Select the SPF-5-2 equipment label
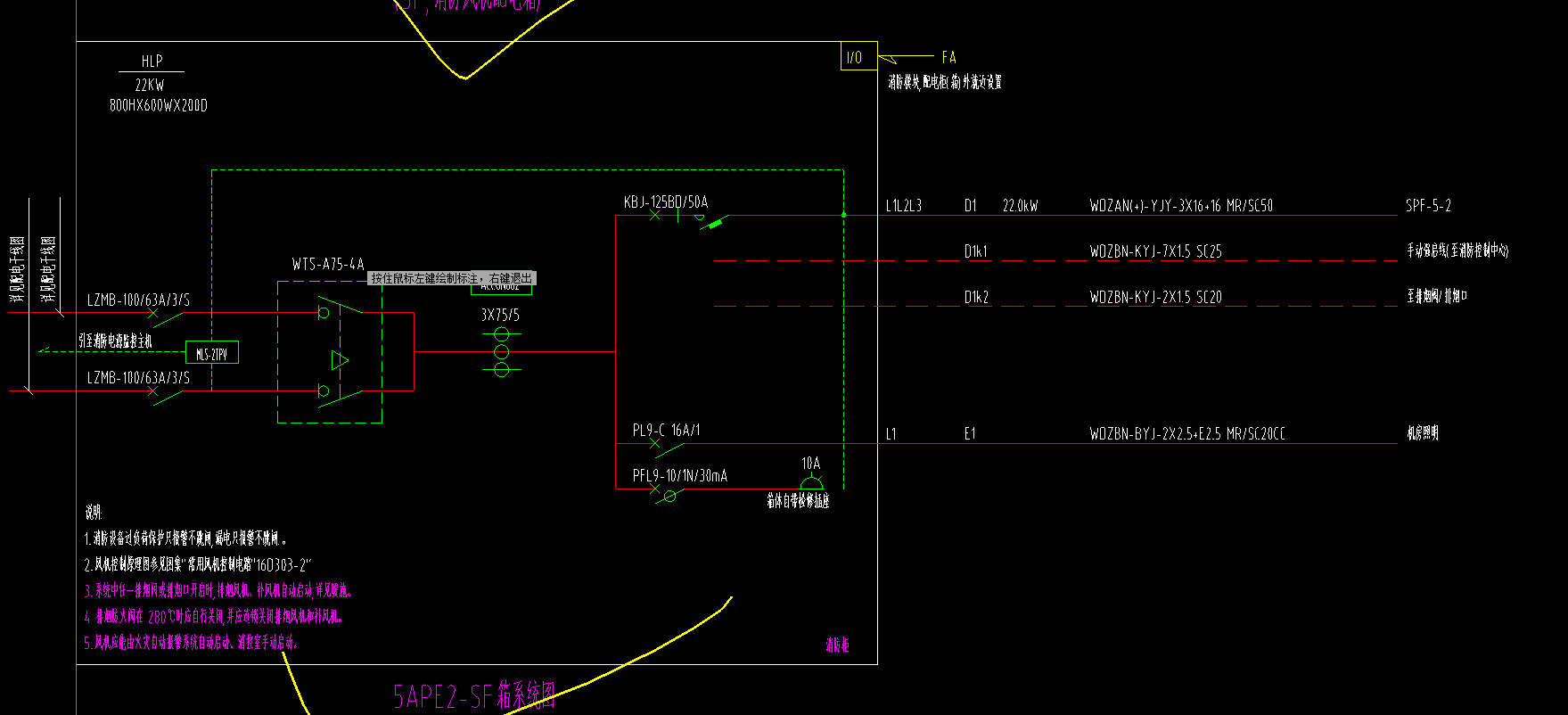The height and width of the screenshot is (715, 1568). [1428, 206]
